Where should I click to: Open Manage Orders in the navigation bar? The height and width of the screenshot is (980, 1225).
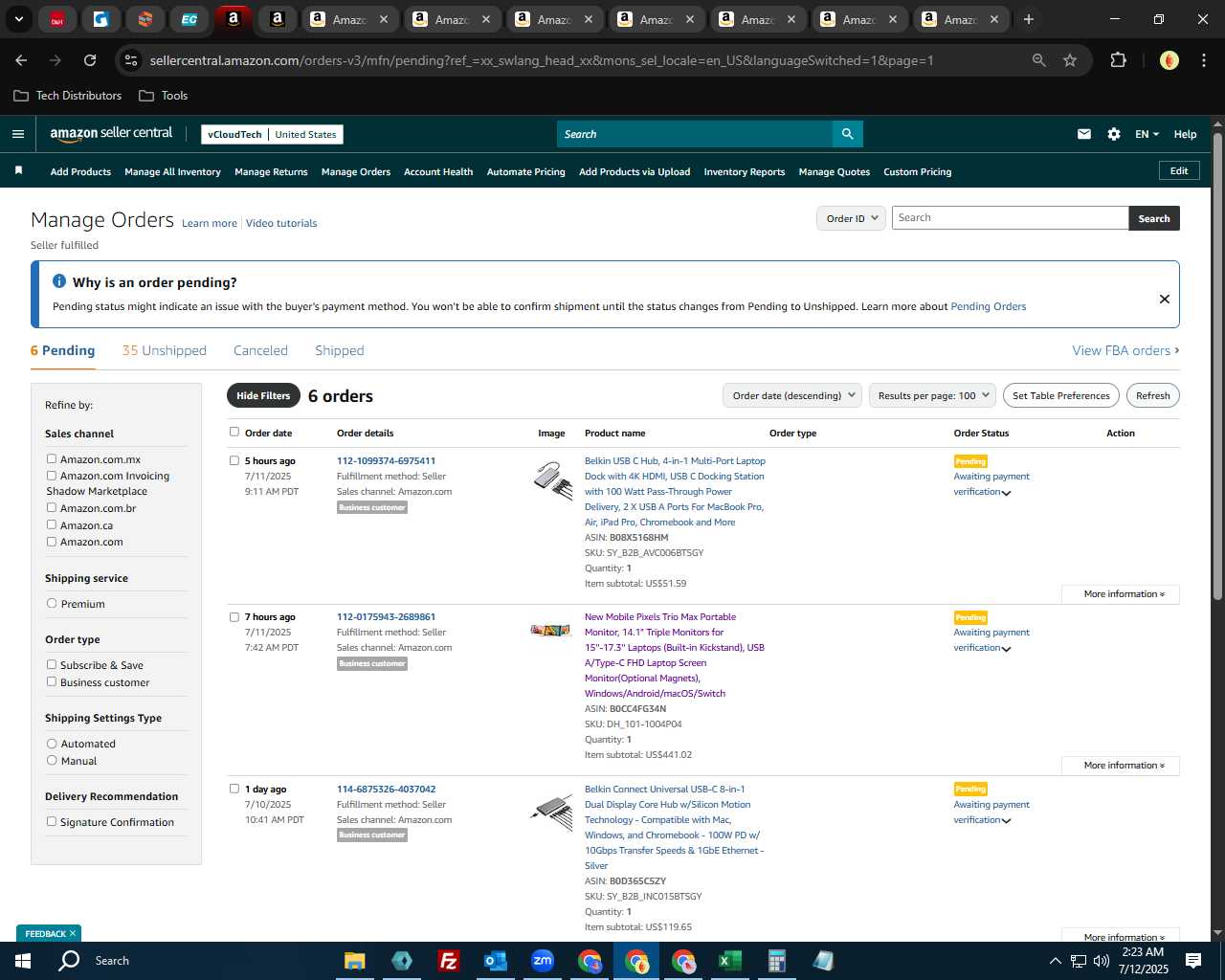point(356,172)
